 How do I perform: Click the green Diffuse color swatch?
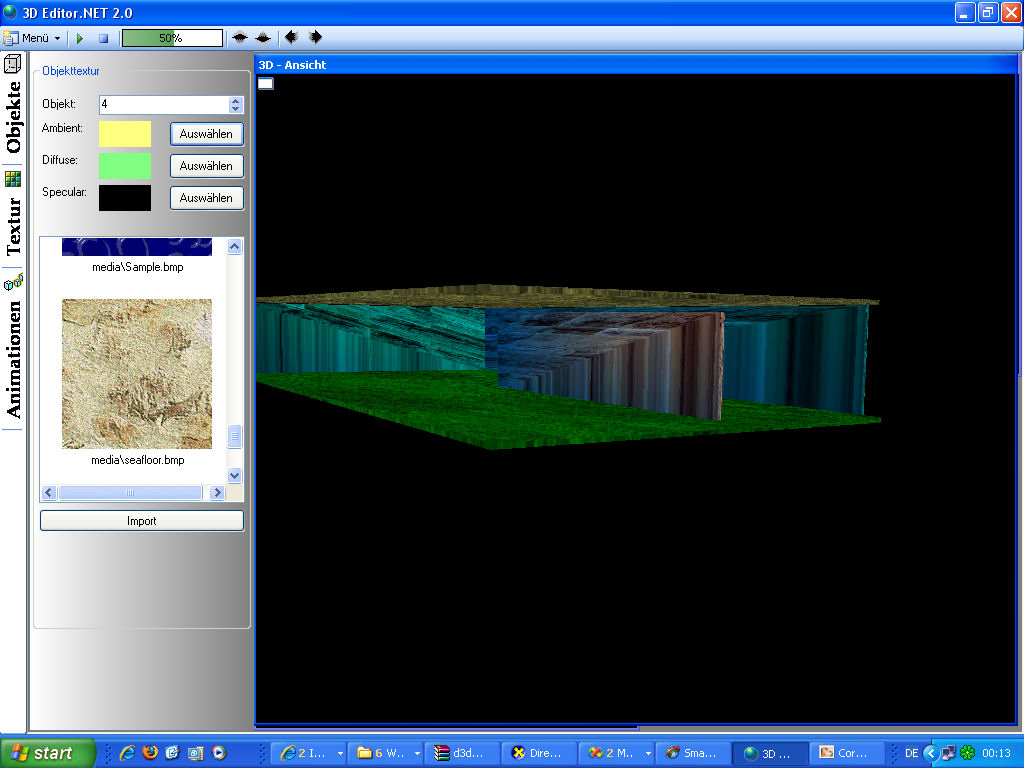click(x=125, y=166)
